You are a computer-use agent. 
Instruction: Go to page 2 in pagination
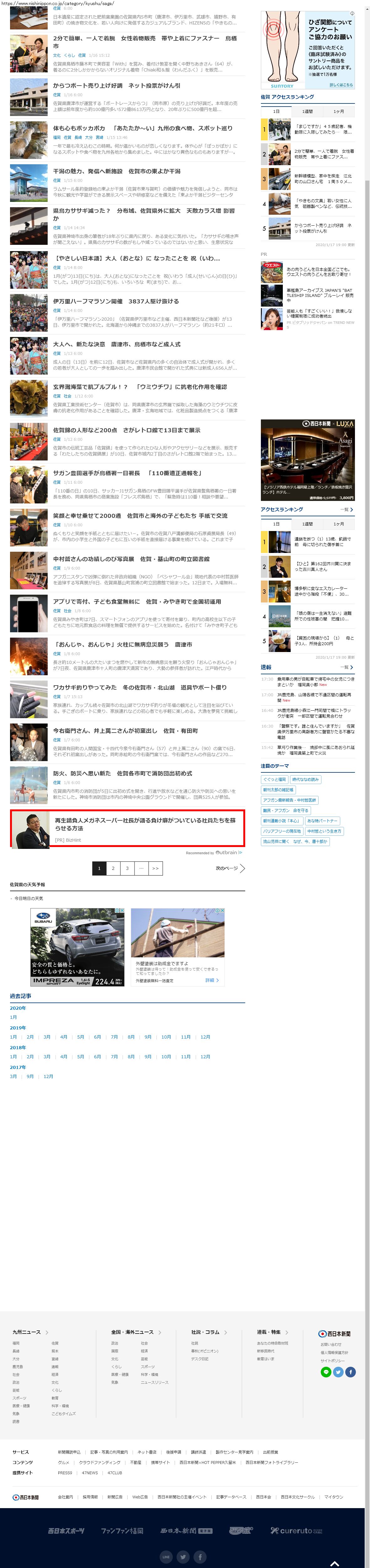[x=113, y=868]
